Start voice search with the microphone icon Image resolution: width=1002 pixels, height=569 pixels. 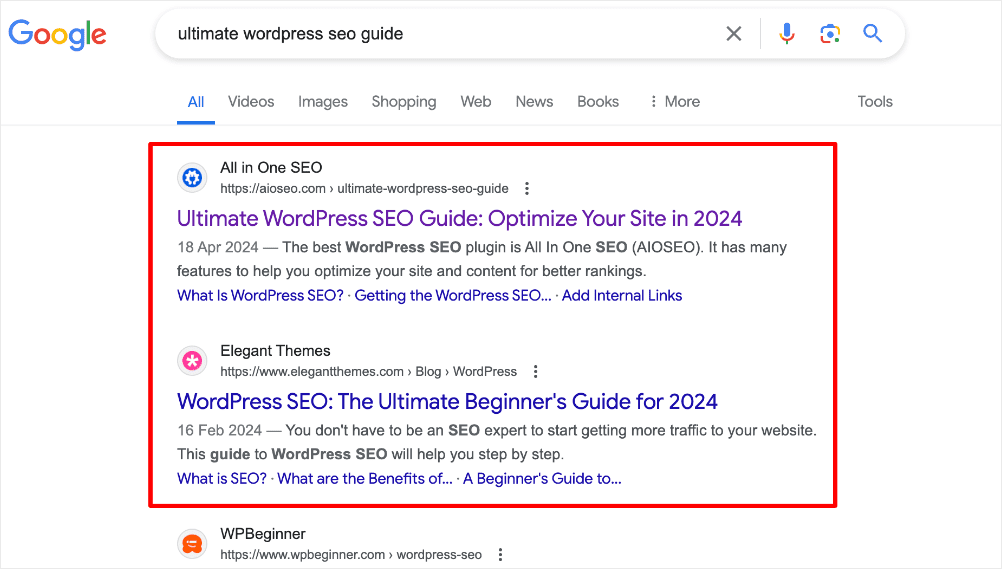tap(787, 33)
